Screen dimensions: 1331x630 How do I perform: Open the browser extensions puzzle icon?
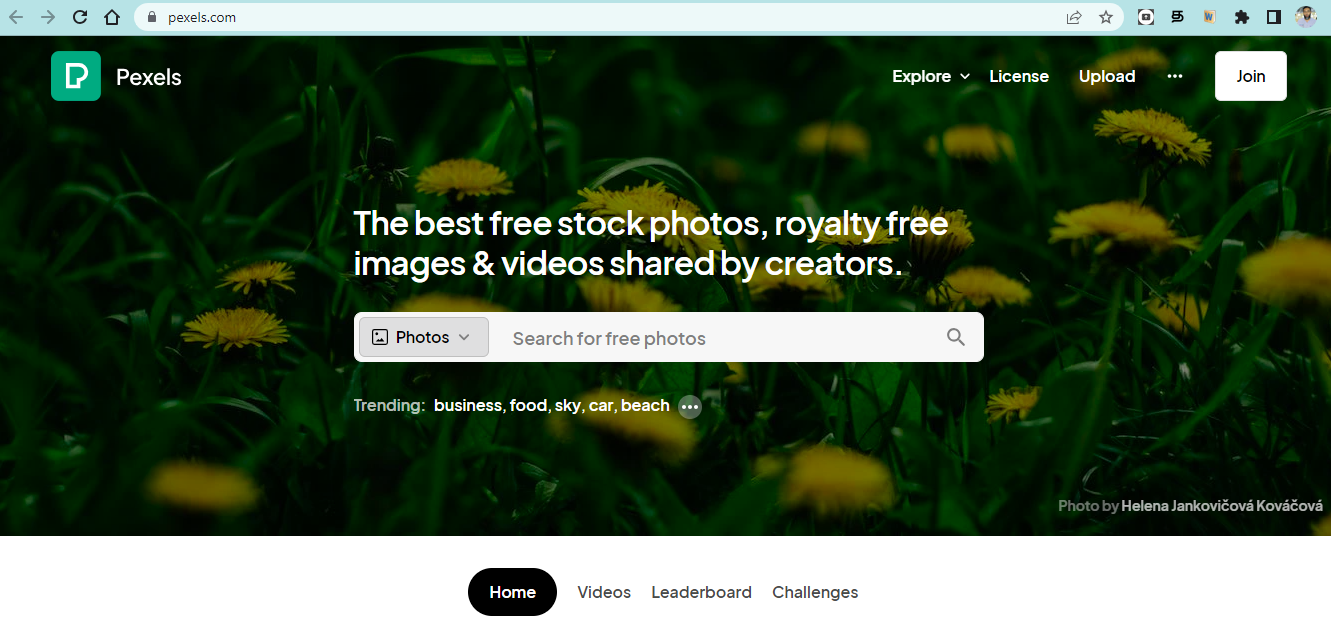point(1242,17)
